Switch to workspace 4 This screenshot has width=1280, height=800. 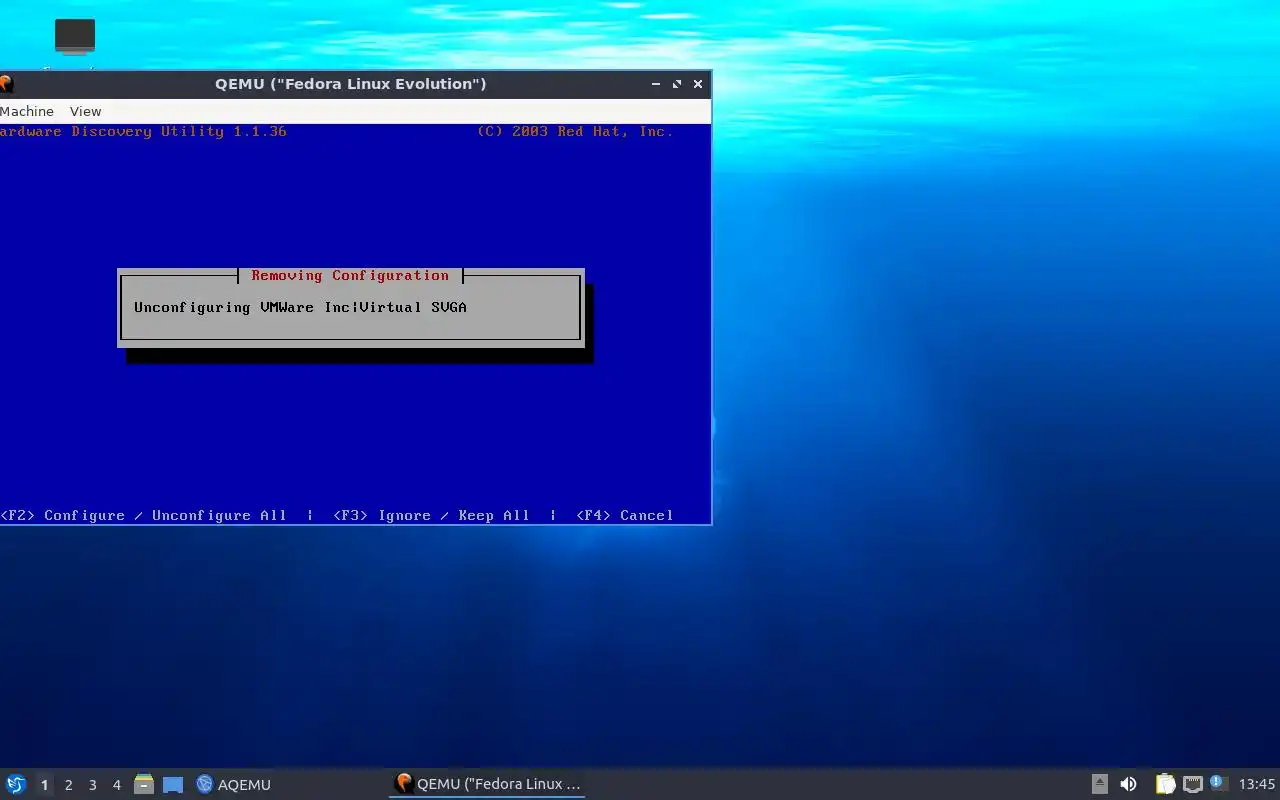click(116, 785)
